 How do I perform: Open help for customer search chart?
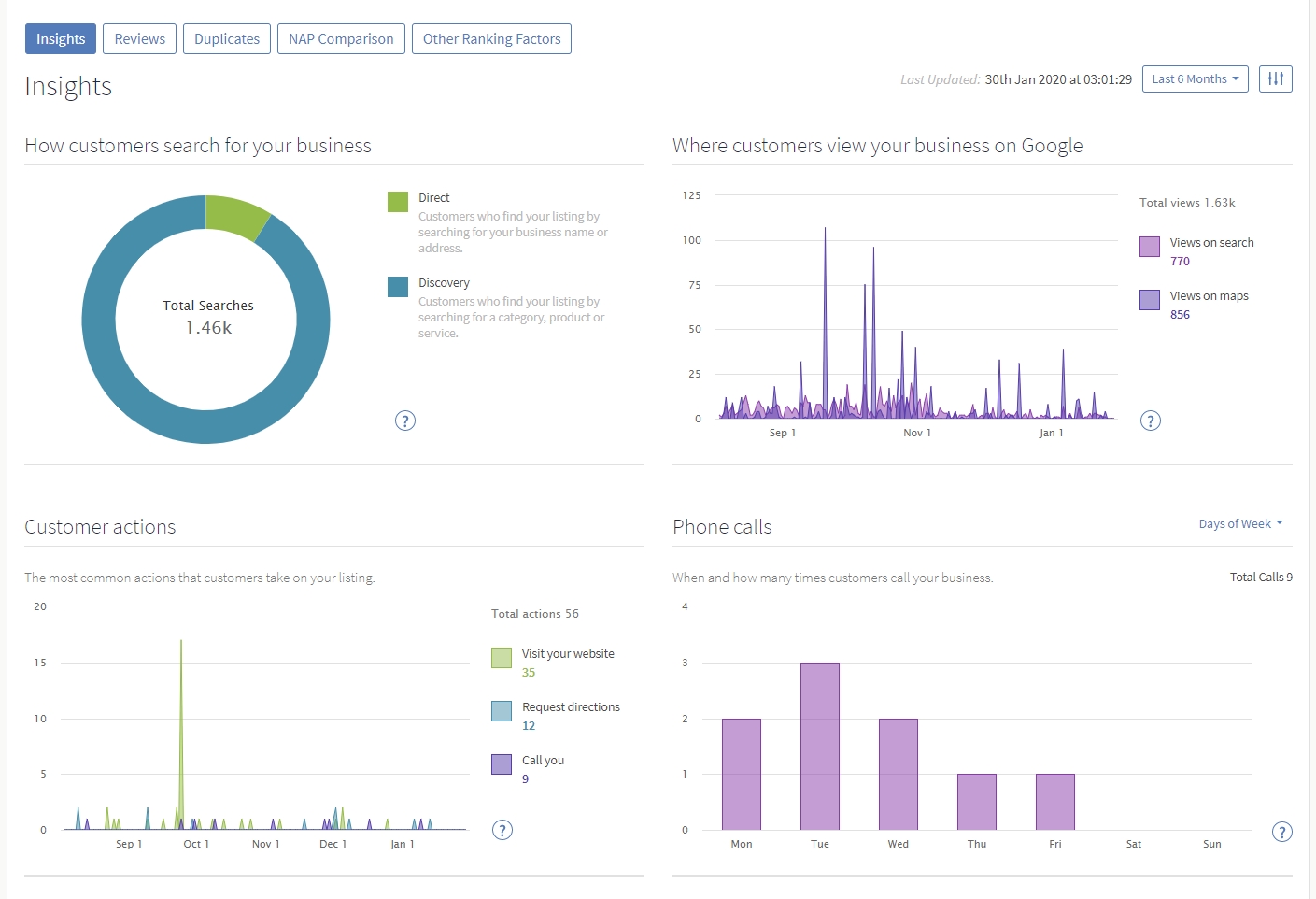coord(404,421)
